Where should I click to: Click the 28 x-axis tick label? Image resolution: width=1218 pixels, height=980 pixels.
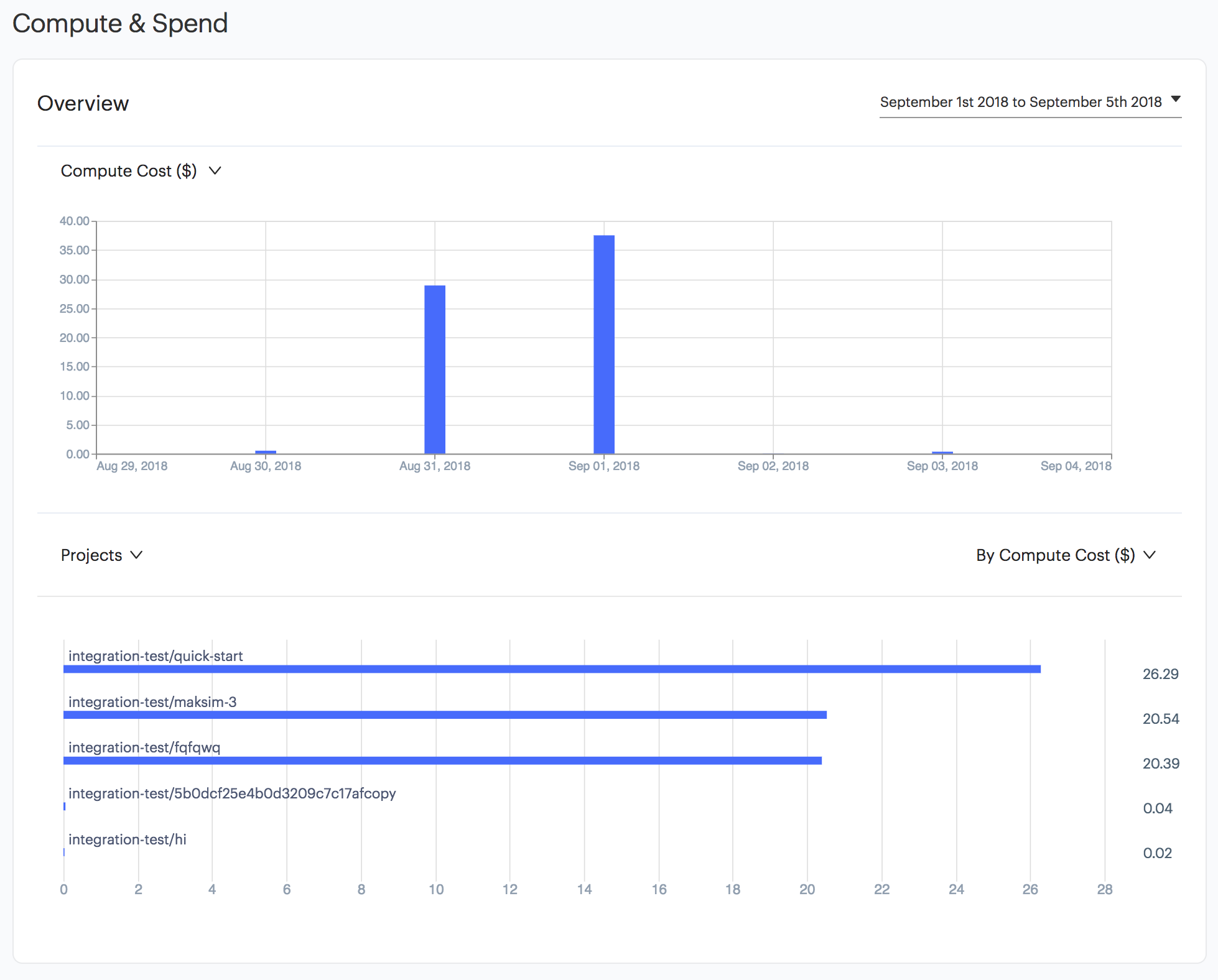click(1105, 889)
